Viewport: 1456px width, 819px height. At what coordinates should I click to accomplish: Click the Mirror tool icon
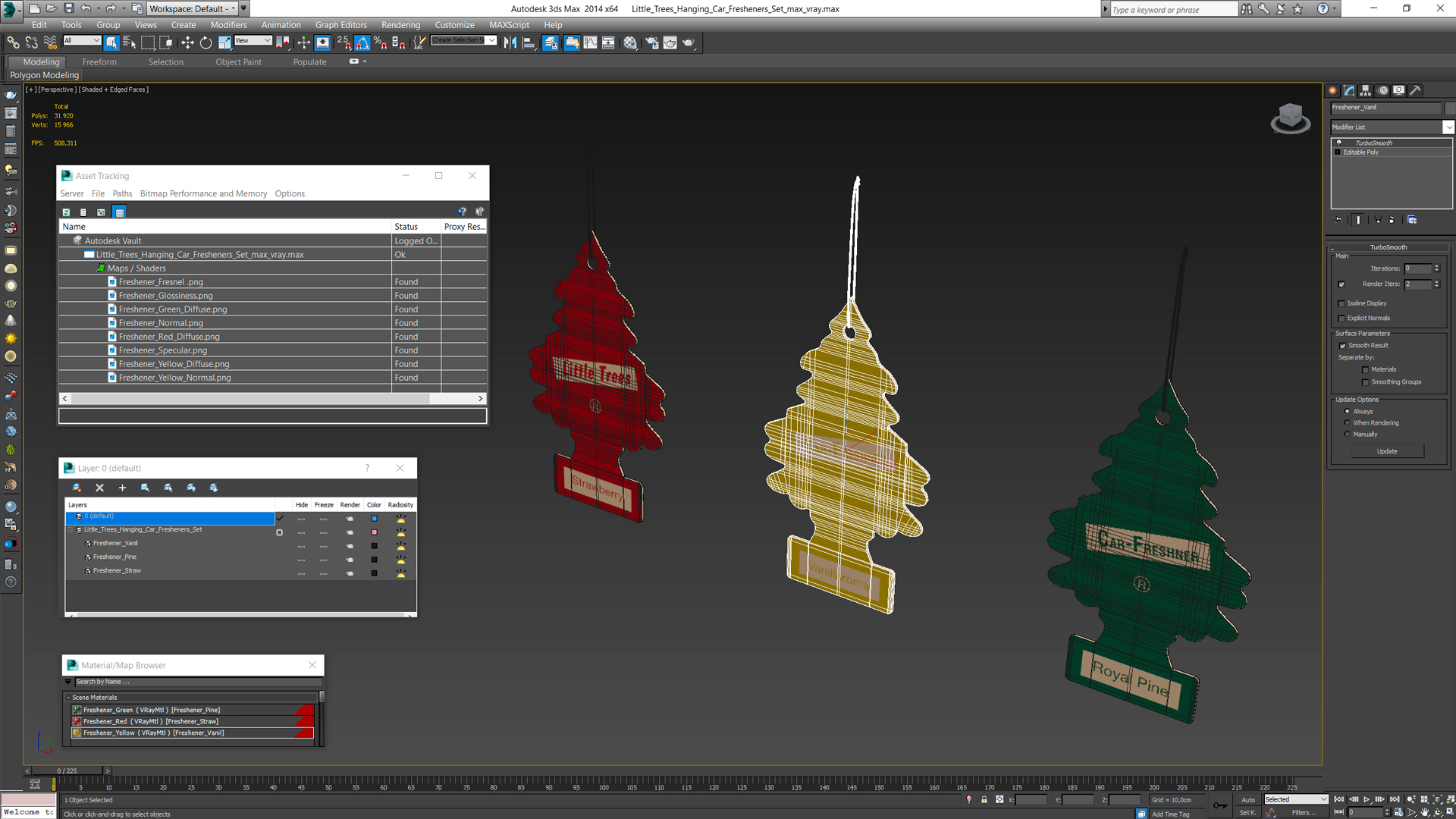(x=510, y=42)
